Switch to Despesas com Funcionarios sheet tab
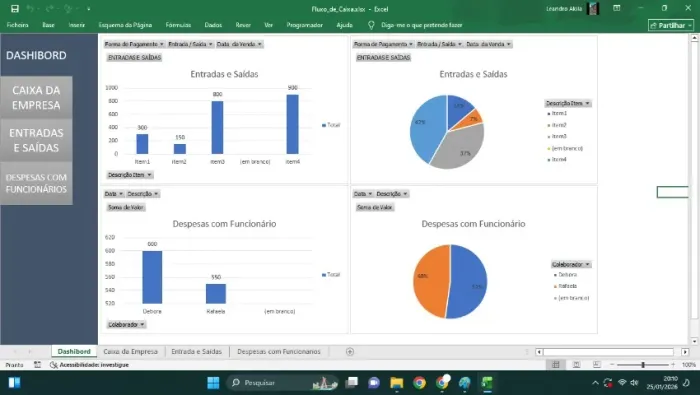Image resolution: width=700 pixels, height=395 pixels. pyautogui.click(x=279, y=352)
